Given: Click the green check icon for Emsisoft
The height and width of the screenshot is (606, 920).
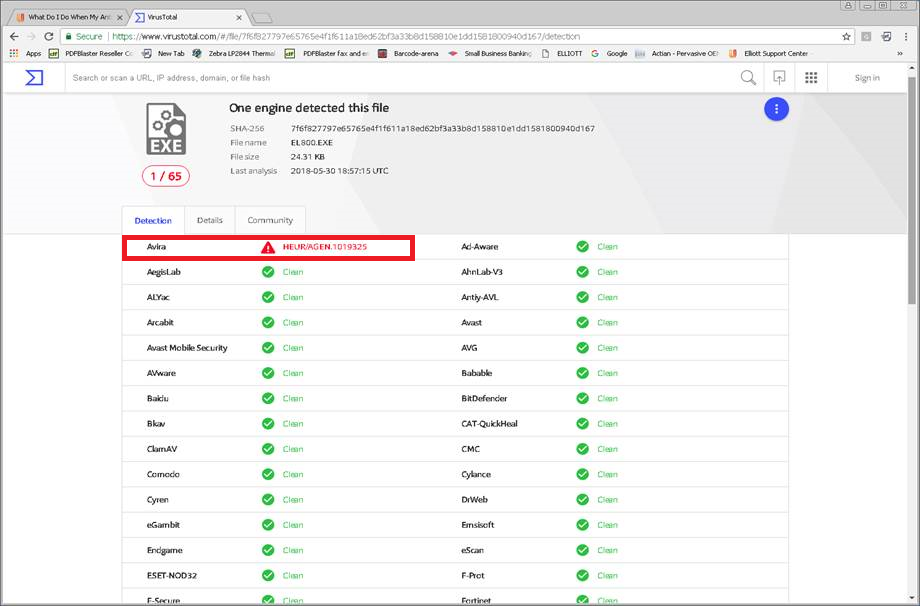Looking at the screenshot, I should [x=582, y=525].
